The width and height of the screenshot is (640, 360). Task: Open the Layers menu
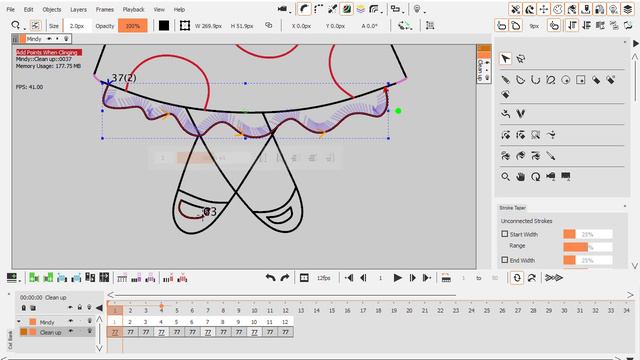pos(78,9)
